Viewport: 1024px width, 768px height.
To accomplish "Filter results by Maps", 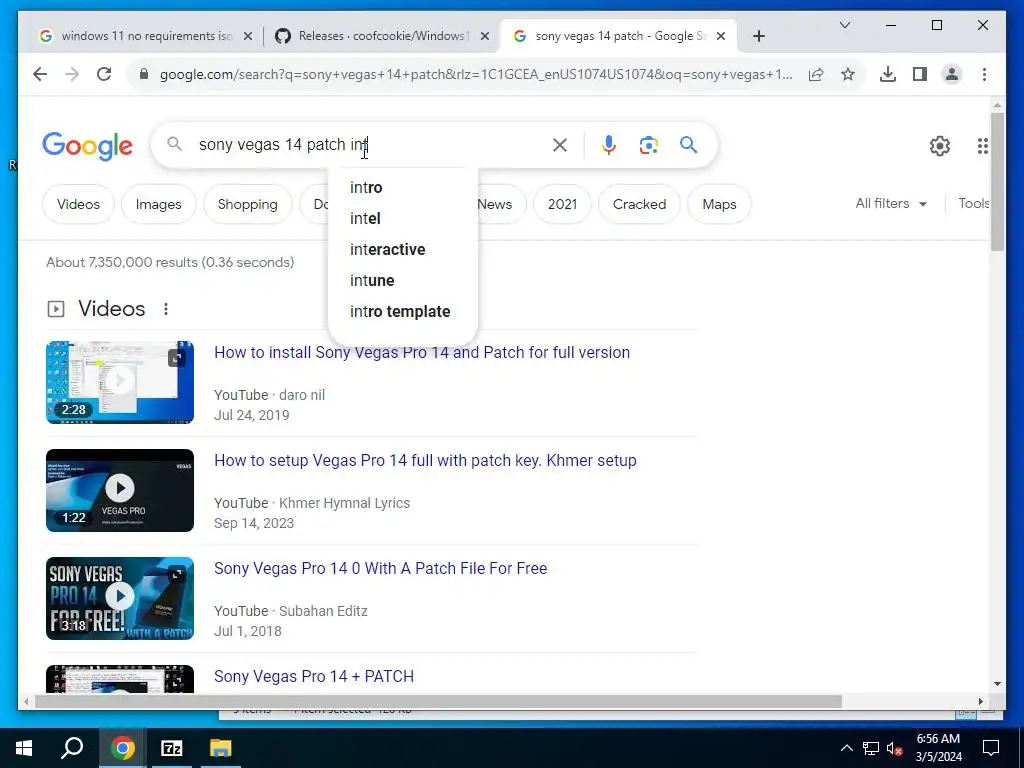I will point(719,204).
